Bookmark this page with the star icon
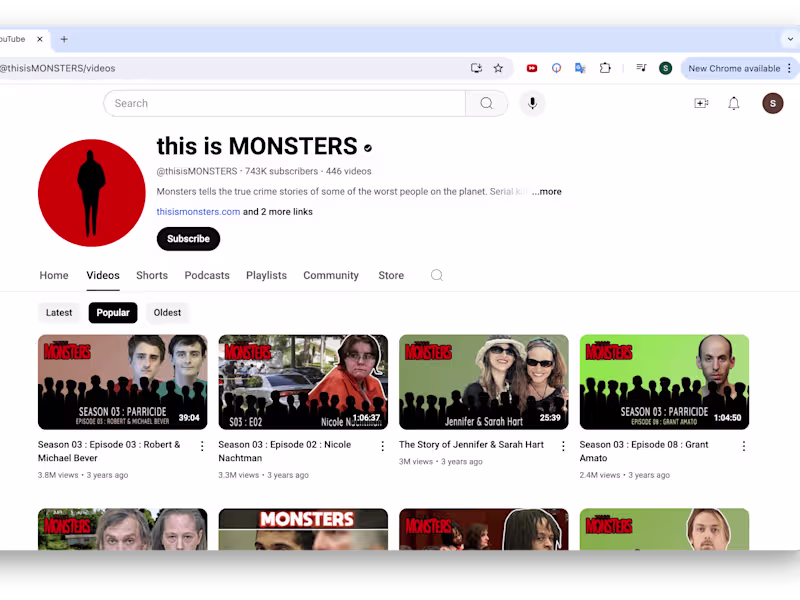The height and width of the screenshot is (600, 800). click(x=498, y=68)
